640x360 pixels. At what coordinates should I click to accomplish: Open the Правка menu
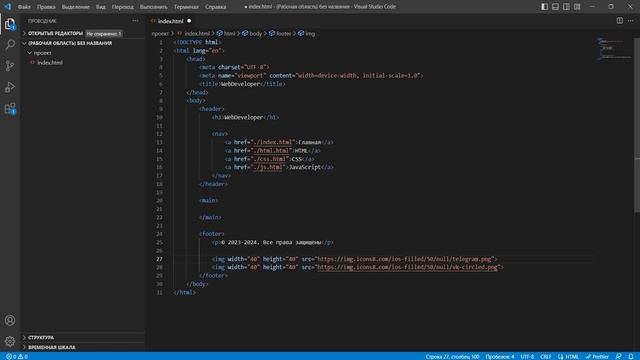pos(46,7)
